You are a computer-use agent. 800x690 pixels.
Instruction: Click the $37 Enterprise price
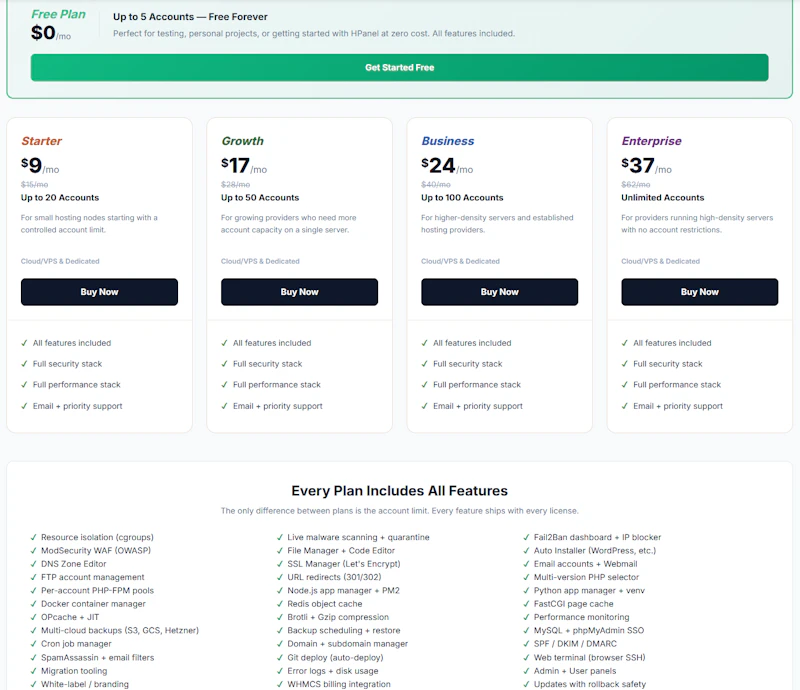(x=646, y=165)
